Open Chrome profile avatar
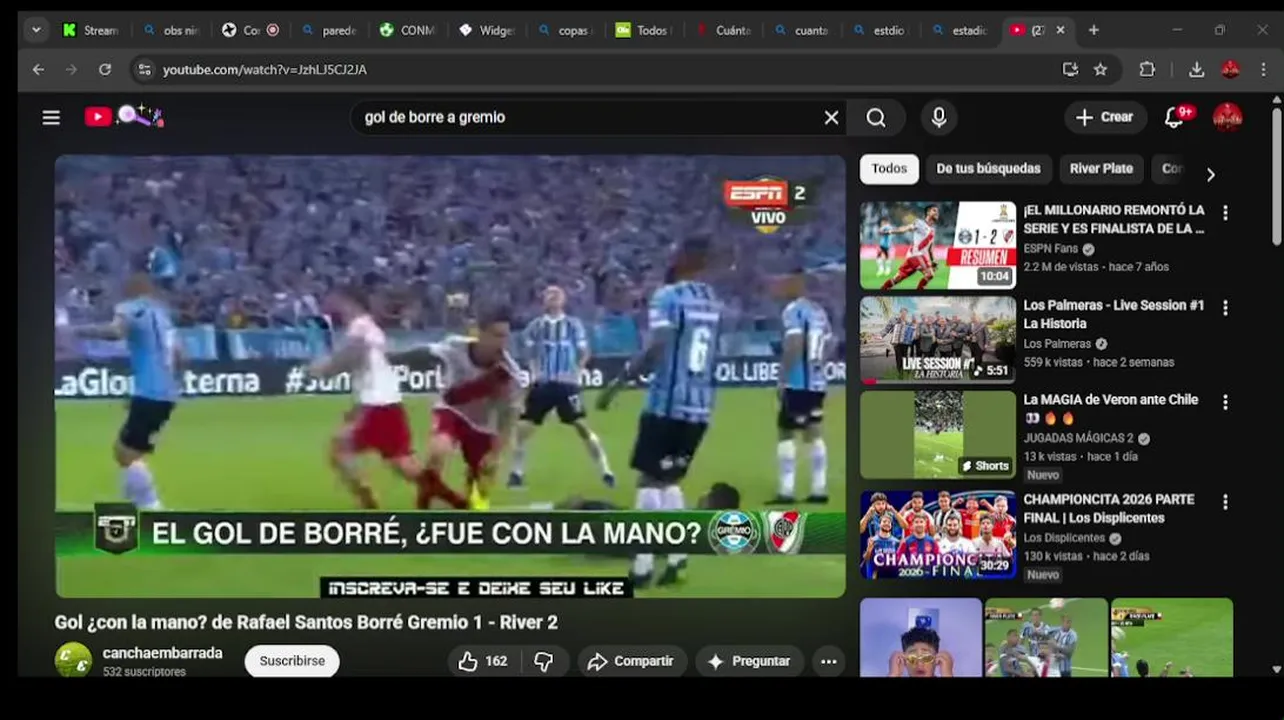 (x=1230, y=69)
